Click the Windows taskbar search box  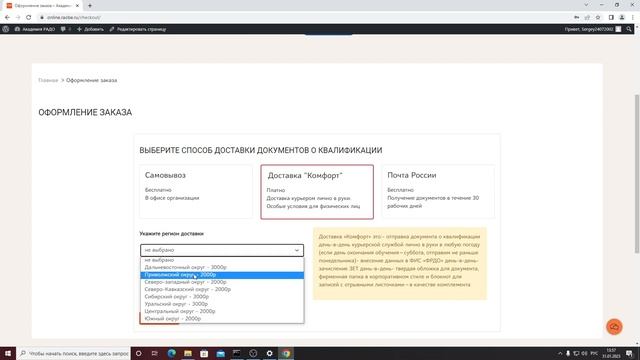[73, 353]
